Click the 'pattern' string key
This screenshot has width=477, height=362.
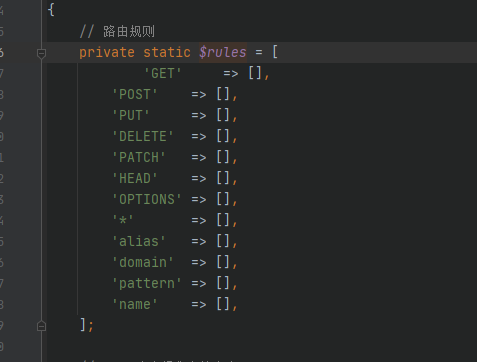coord(147,283)
